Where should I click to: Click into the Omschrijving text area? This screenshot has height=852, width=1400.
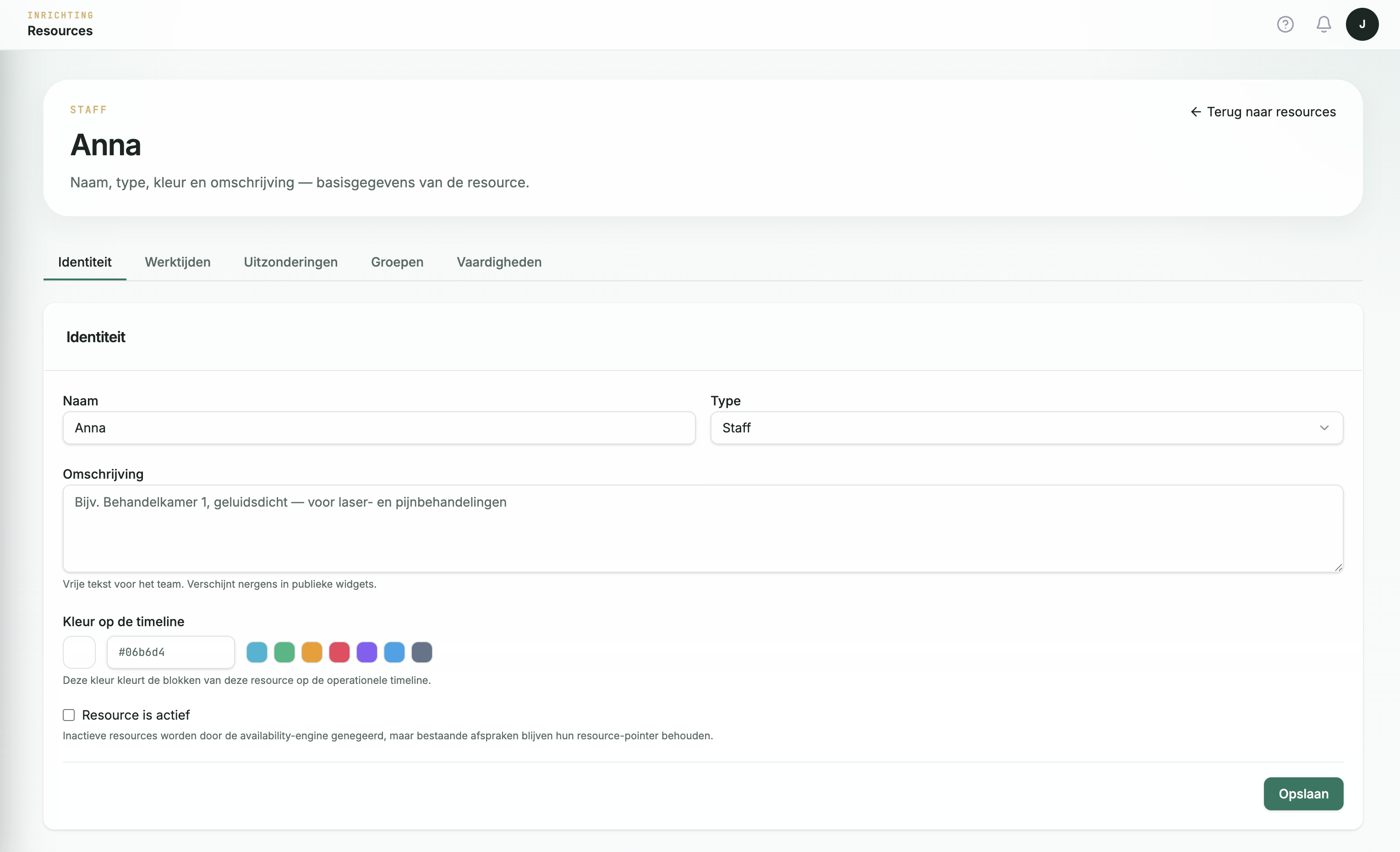tap(703, 528)
